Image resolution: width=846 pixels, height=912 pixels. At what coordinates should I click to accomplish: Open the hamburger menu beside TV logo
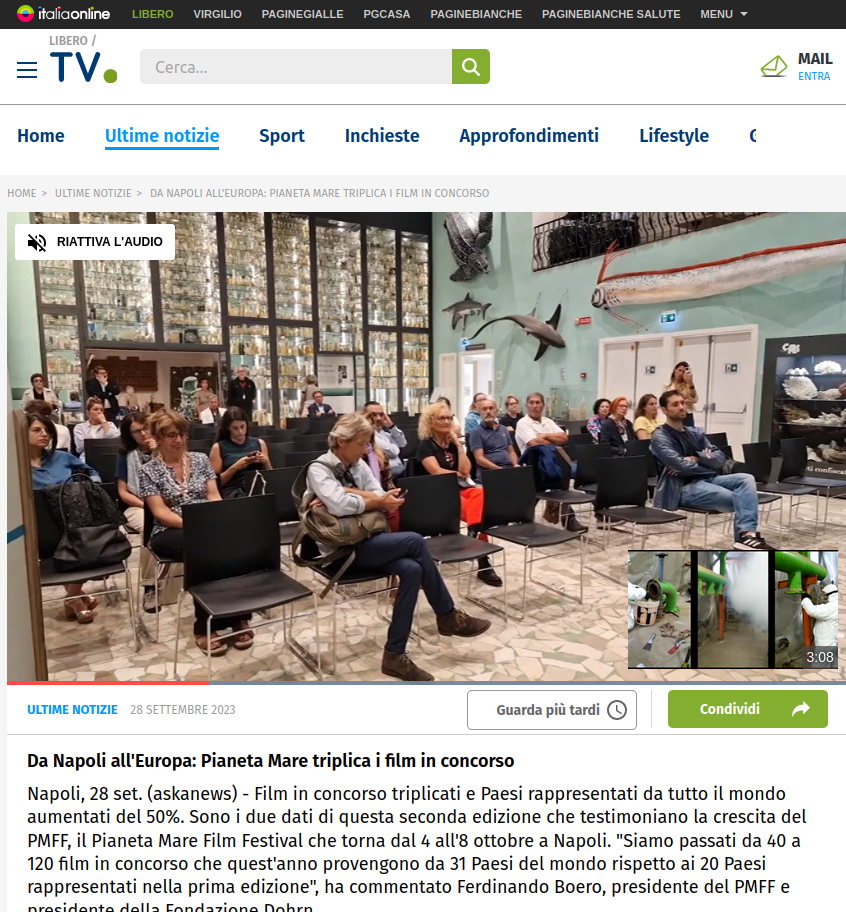pos(27,70)
